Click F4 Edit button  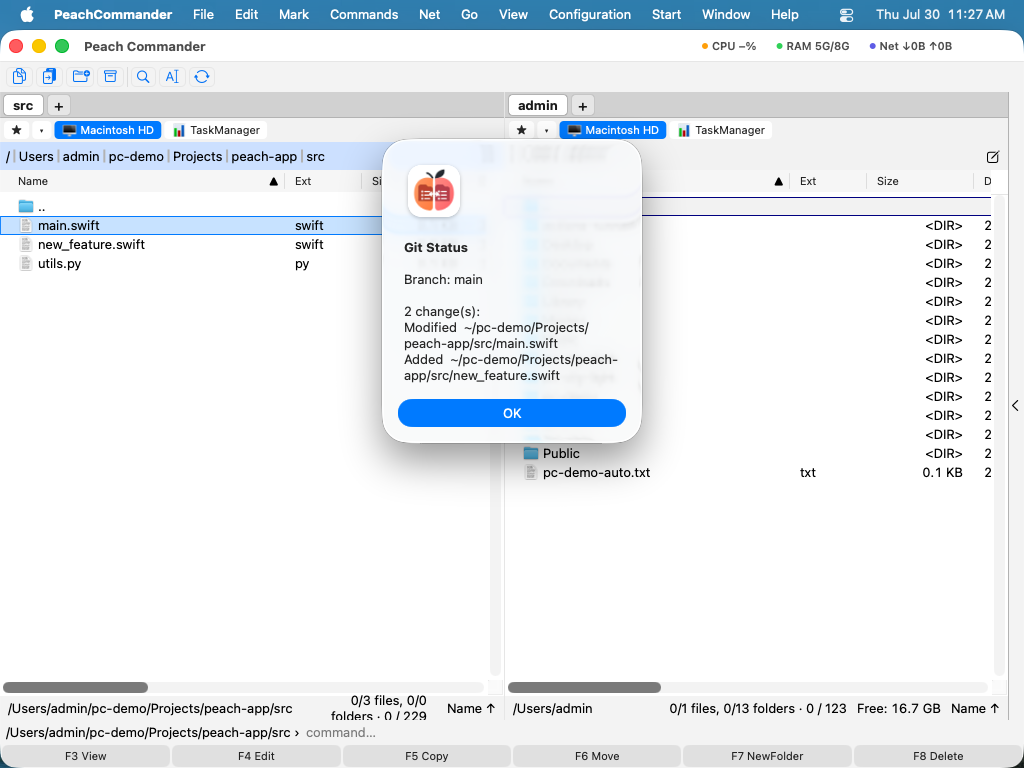(x=256, y=756)
